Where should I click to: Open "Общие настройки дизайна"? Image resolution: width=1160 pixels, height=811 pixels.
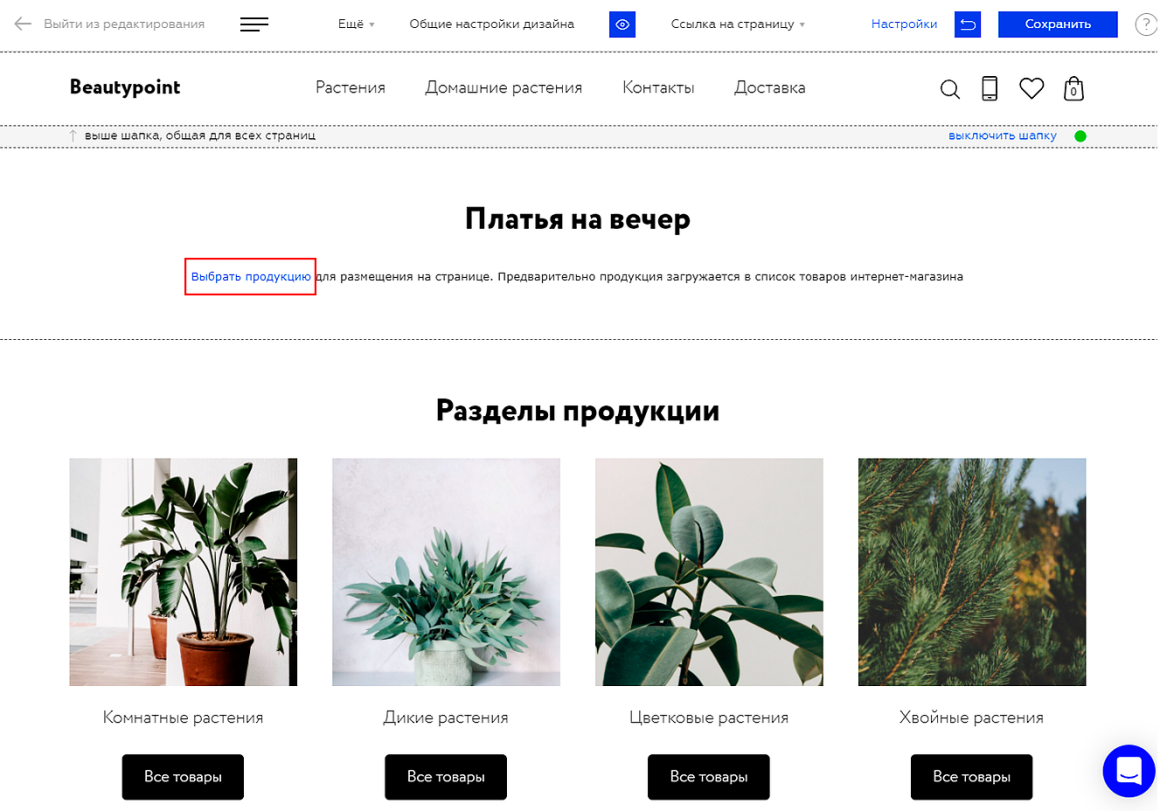(492, 24)
